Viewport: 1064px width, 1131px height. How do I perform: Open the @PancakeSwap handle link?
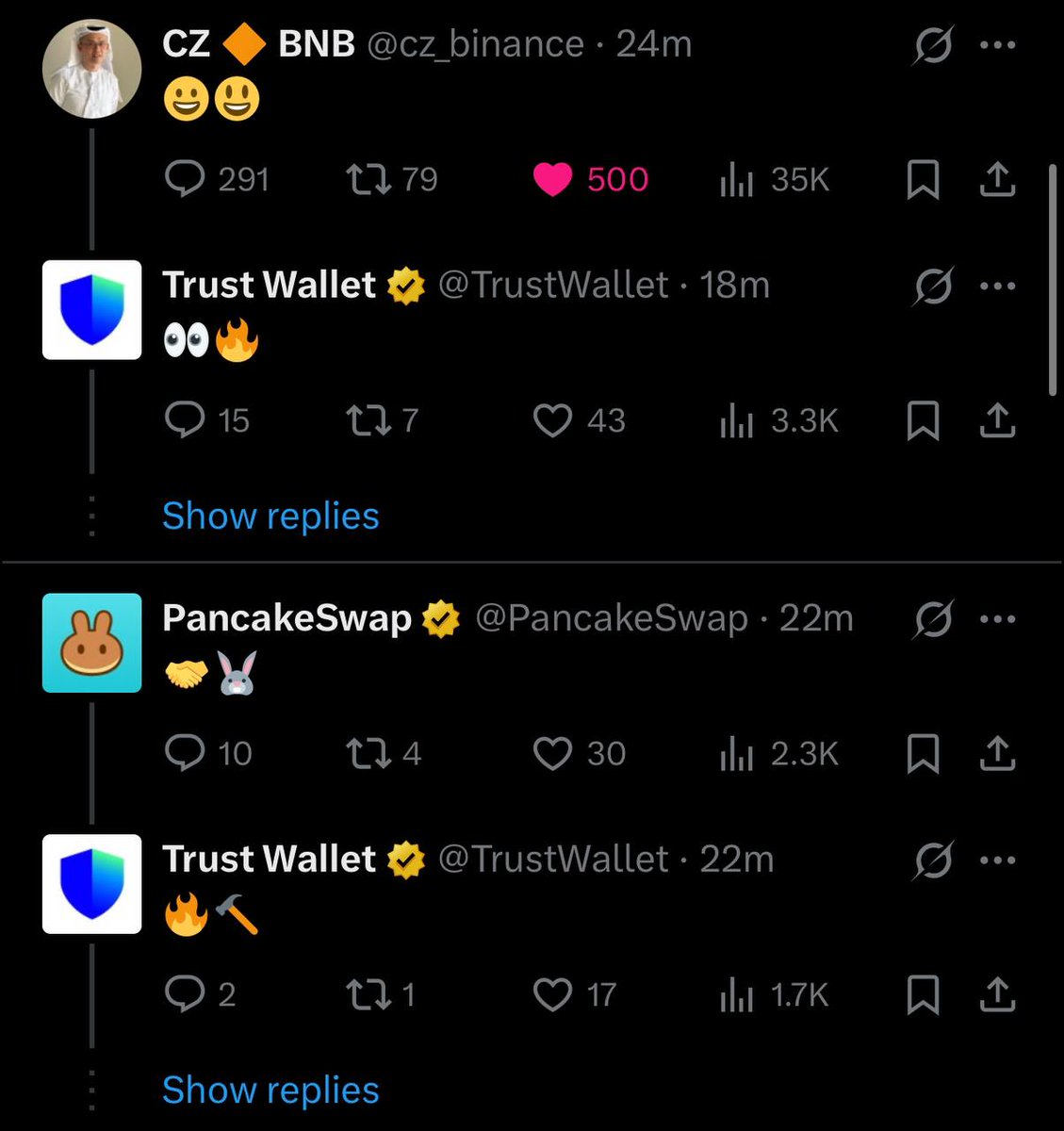pos(611,618)
